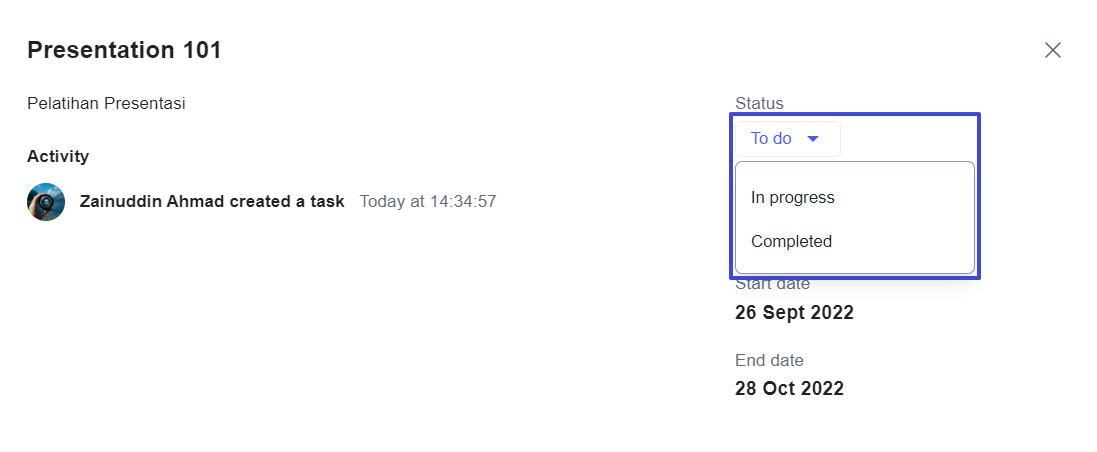Click the Status field label
The width and height of the screenshot is (1097, 452).
[759, 103]
